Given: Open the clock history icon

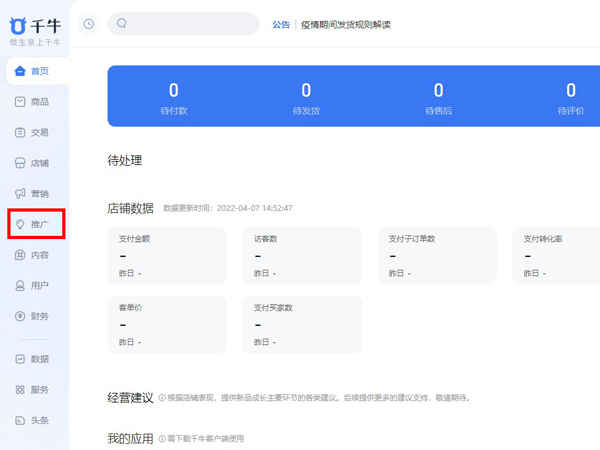Looking at the screenshot, I should [89, 24].
